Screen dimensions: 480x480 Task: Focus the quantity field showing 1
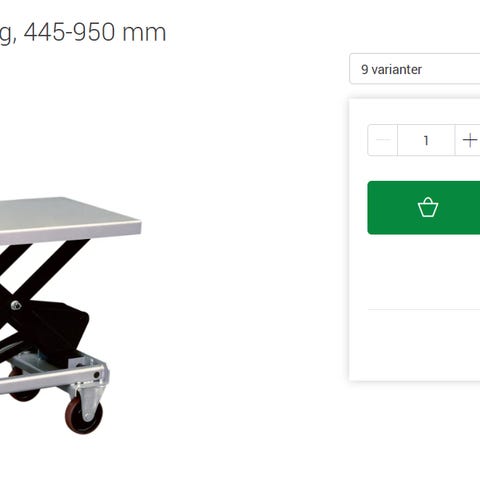426,140
